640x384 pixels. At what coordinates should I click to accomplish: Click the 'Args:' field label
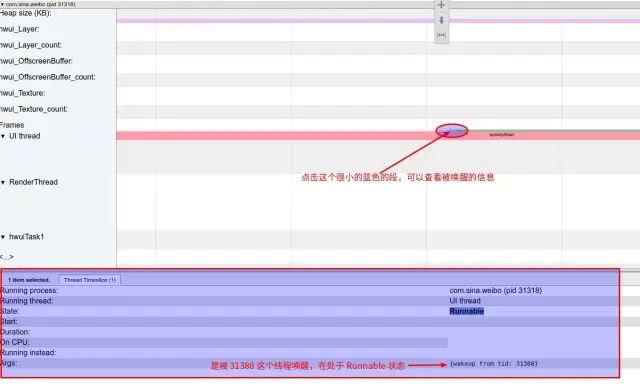9,363
